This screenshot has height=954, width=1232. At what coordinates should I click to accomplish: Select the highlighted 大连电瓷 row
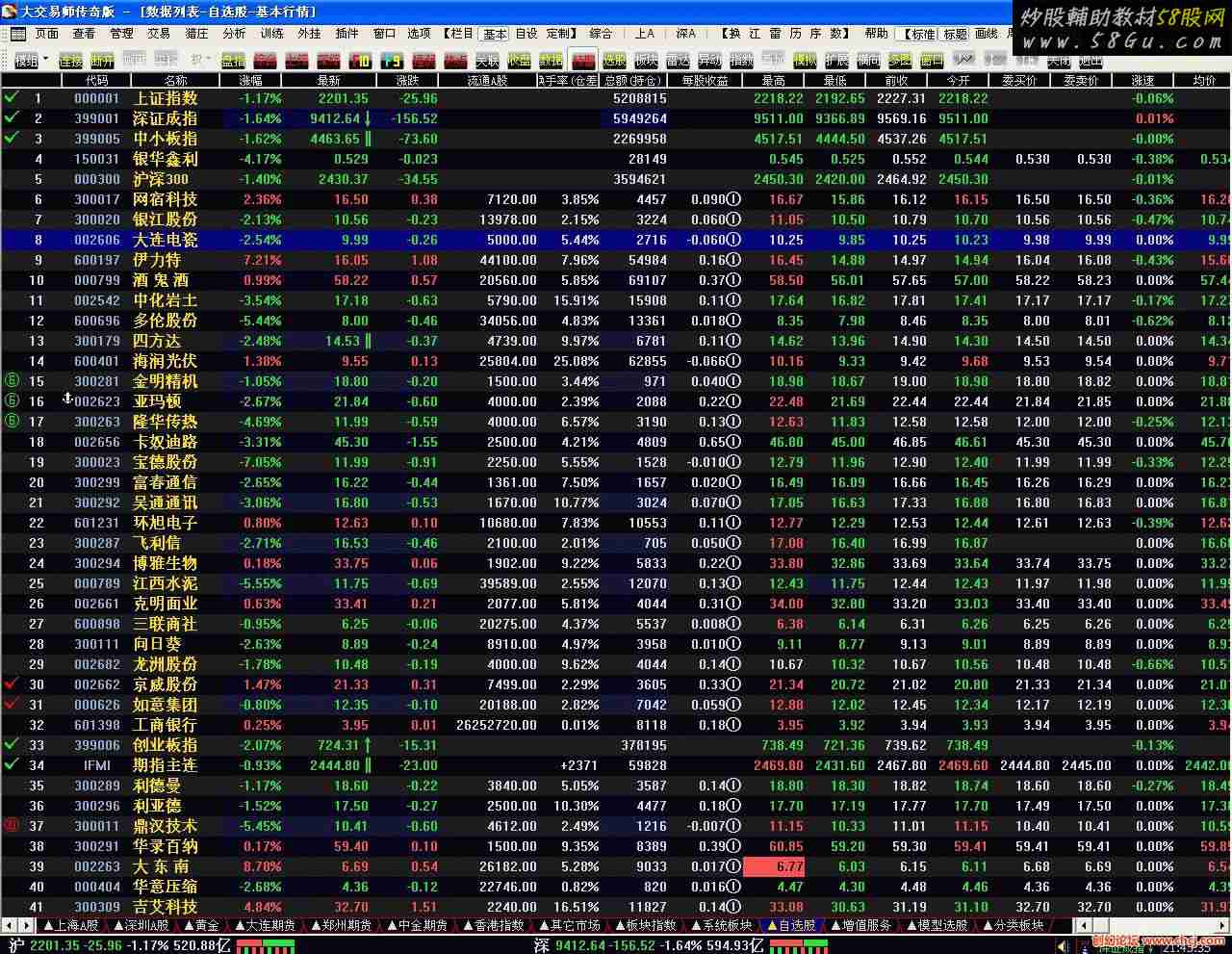coord(616,240)
